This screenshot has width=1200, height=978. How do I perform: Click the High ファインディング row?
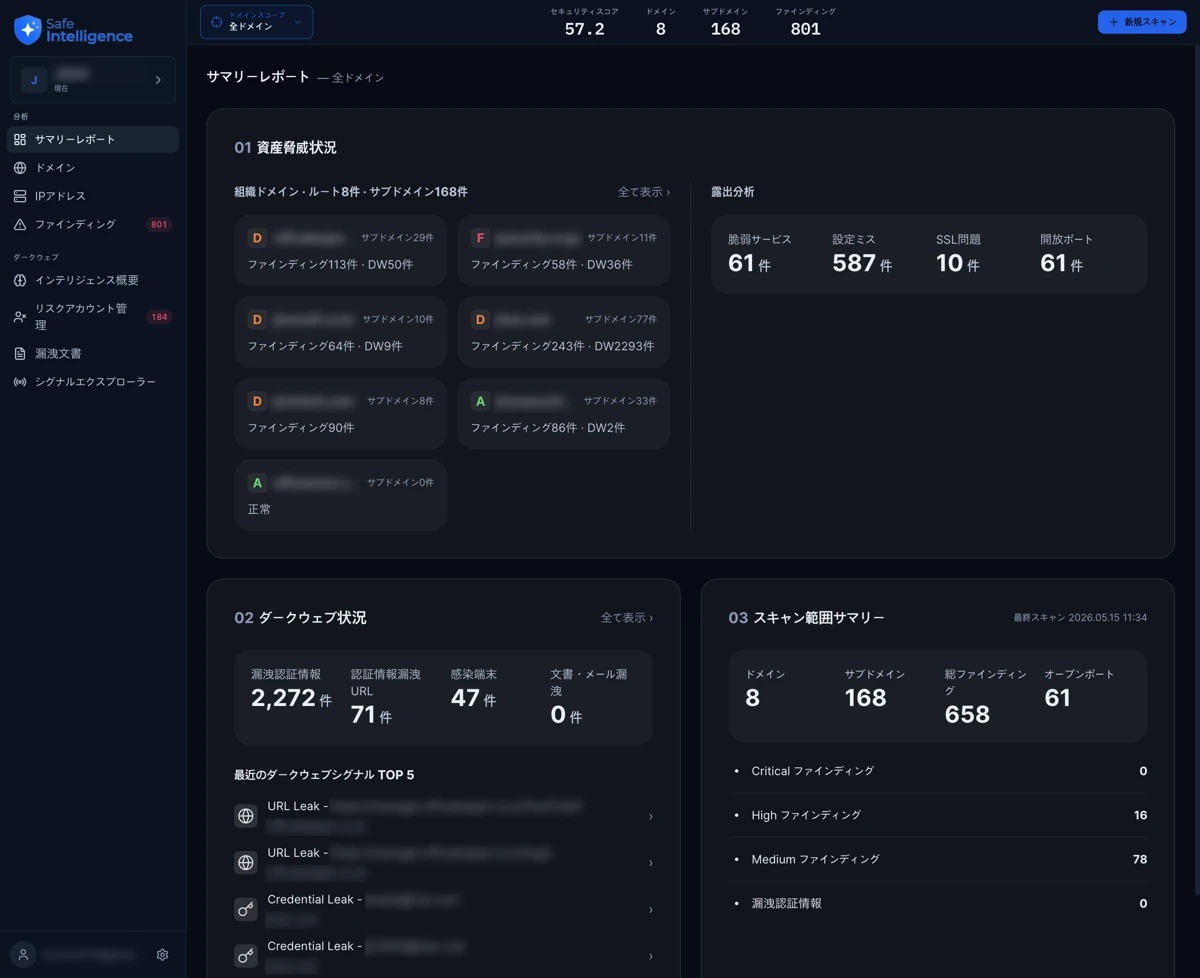tap(938, 815)
